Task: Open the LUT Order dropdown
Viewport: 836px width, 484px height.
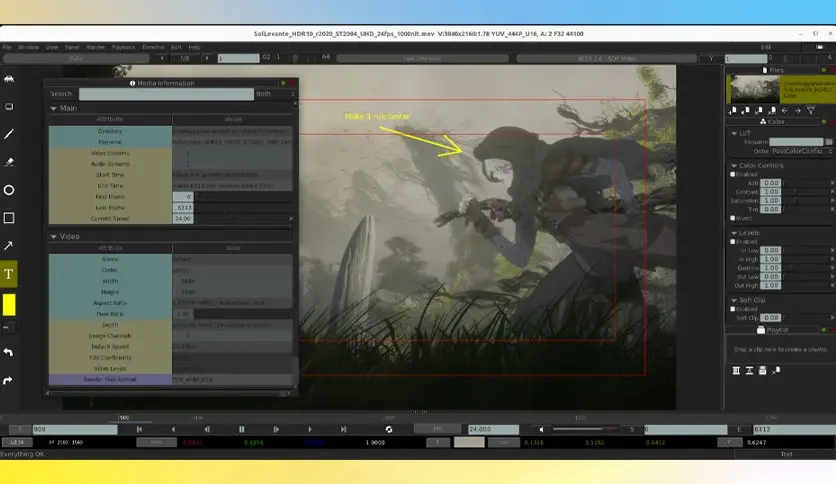Action: click(x=802, y=151)
